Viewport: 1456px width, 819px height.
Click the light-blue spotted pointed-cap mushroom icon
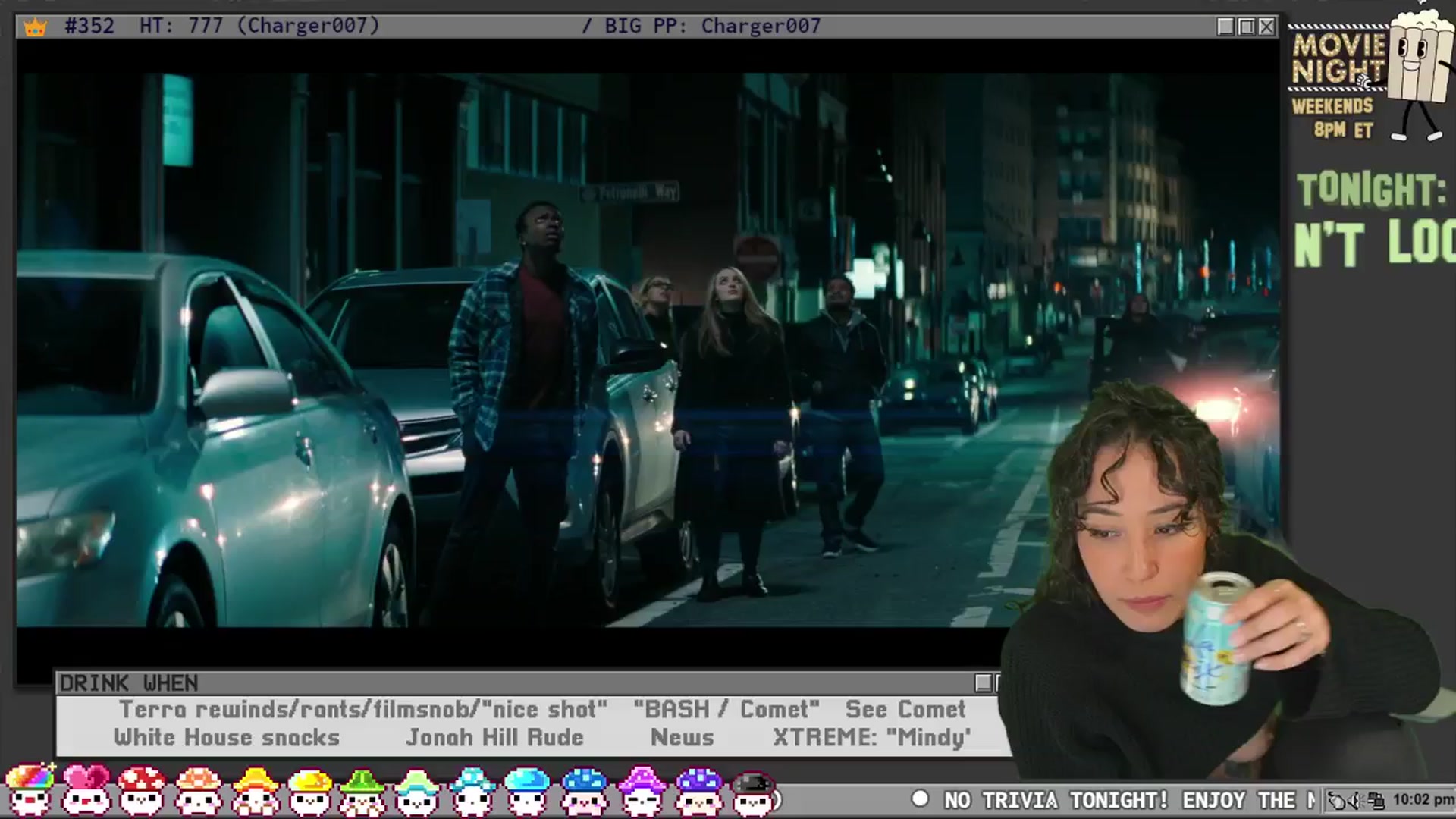coord(472,790)
